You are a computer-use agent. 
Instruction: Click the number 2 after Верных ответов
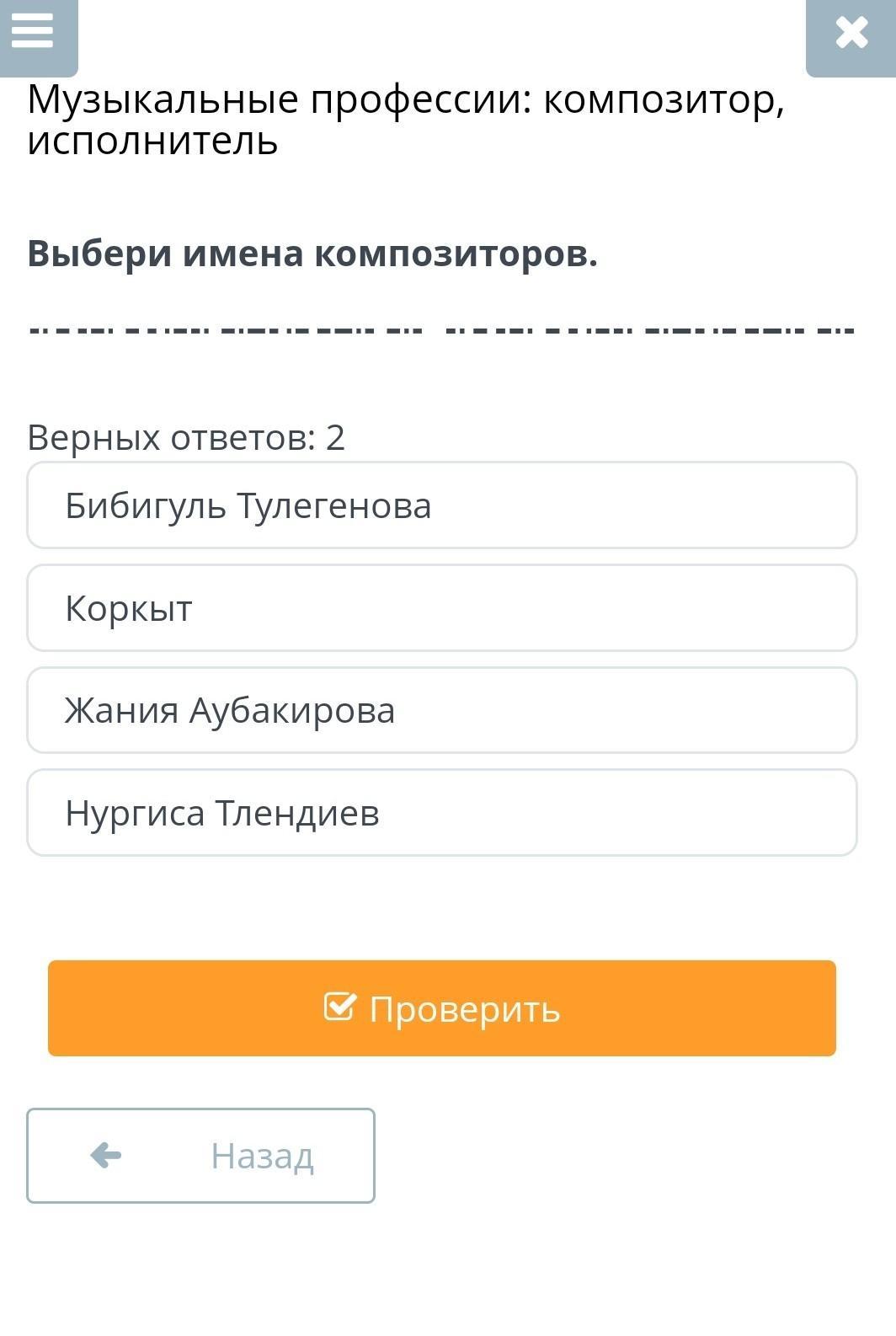(x=335, y=438)
